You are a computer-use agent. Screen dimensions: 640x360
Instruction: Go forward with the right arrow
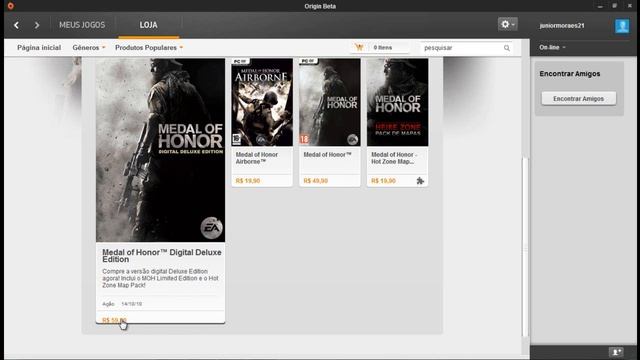(37, 25)
